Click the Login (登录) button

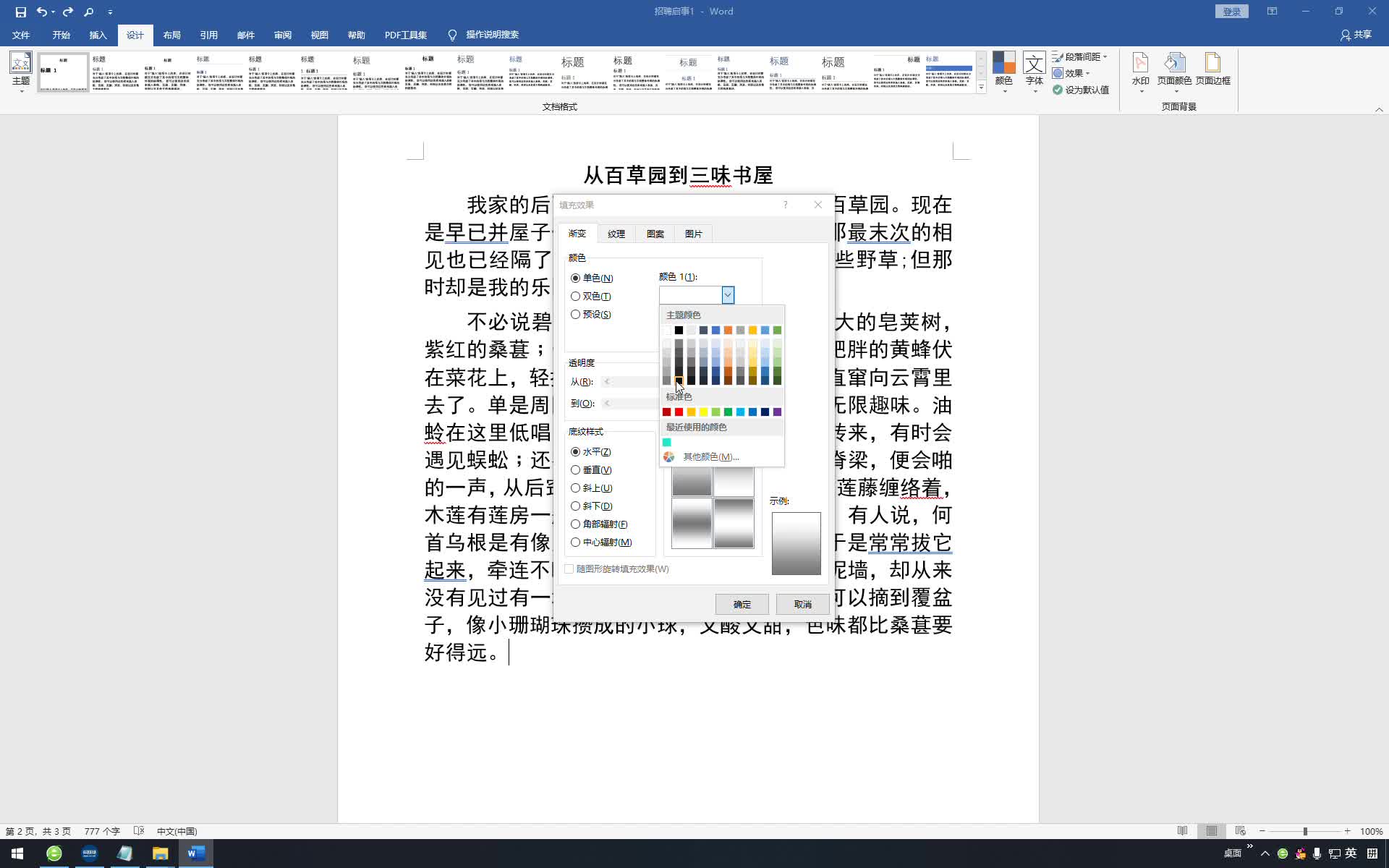pyautogui.click(x=1232, y=12)
